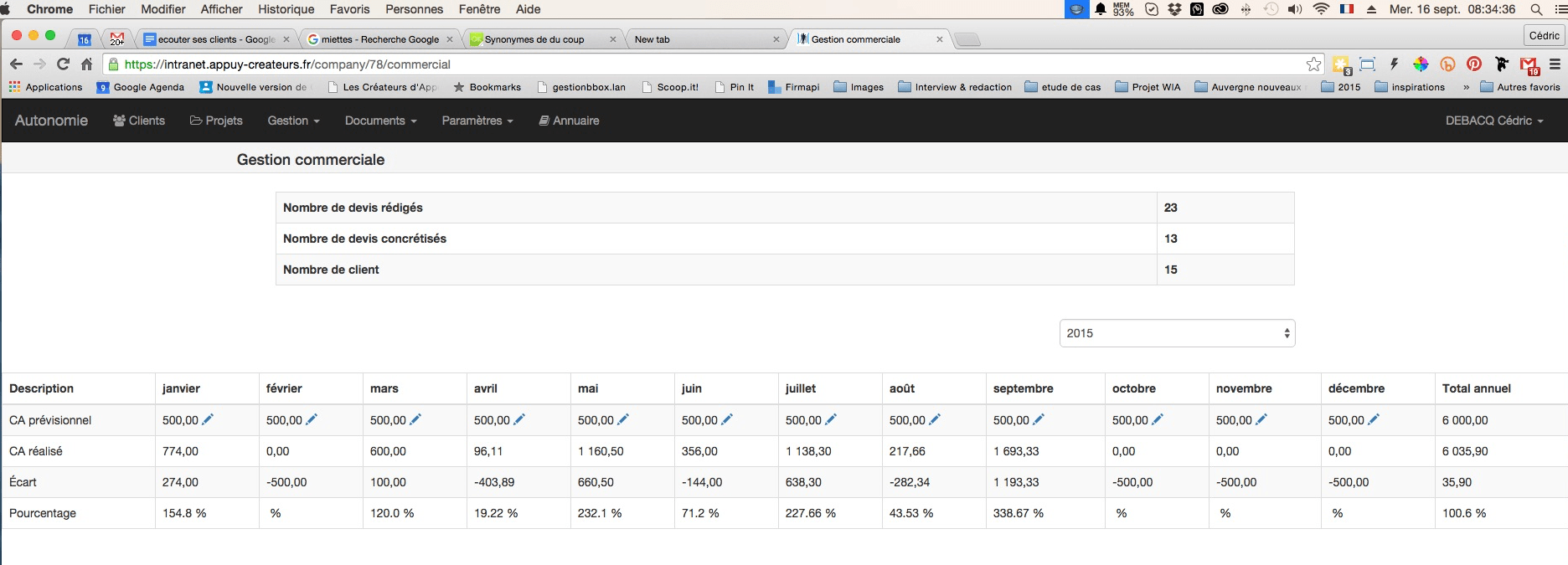Show more bookmarks with the chevron
The image size is (1568, 565).
click(x=1466, y=87)
